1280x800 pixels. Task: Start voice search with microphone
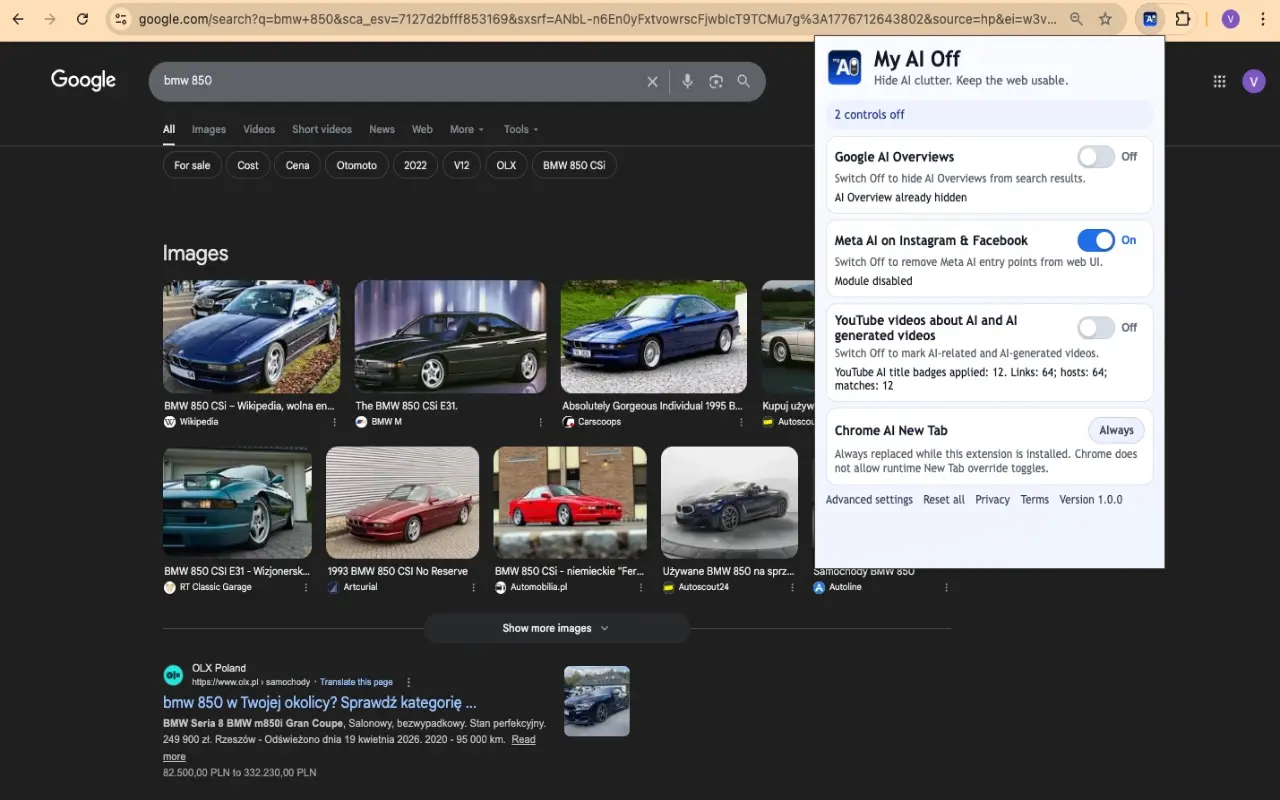coord(687,81)
